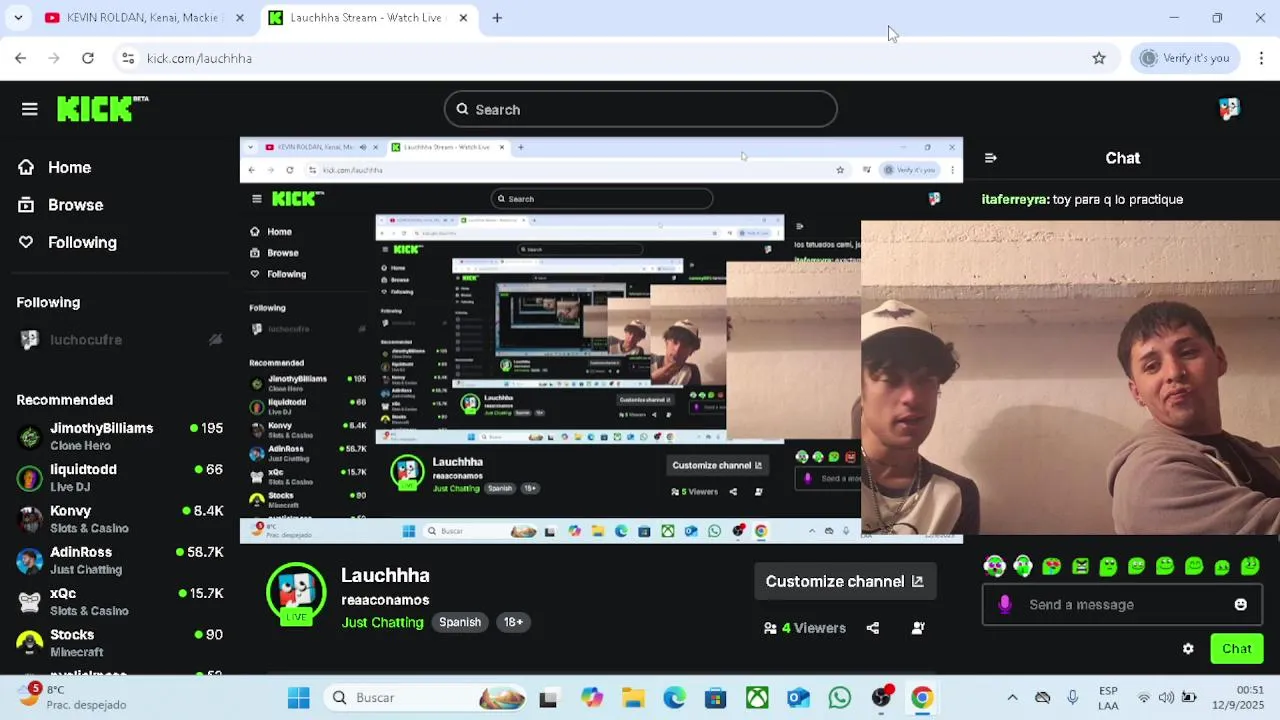Open OBS Studio from taskbar
This screenshot has height=720, width=1280.
pos(881,697)
